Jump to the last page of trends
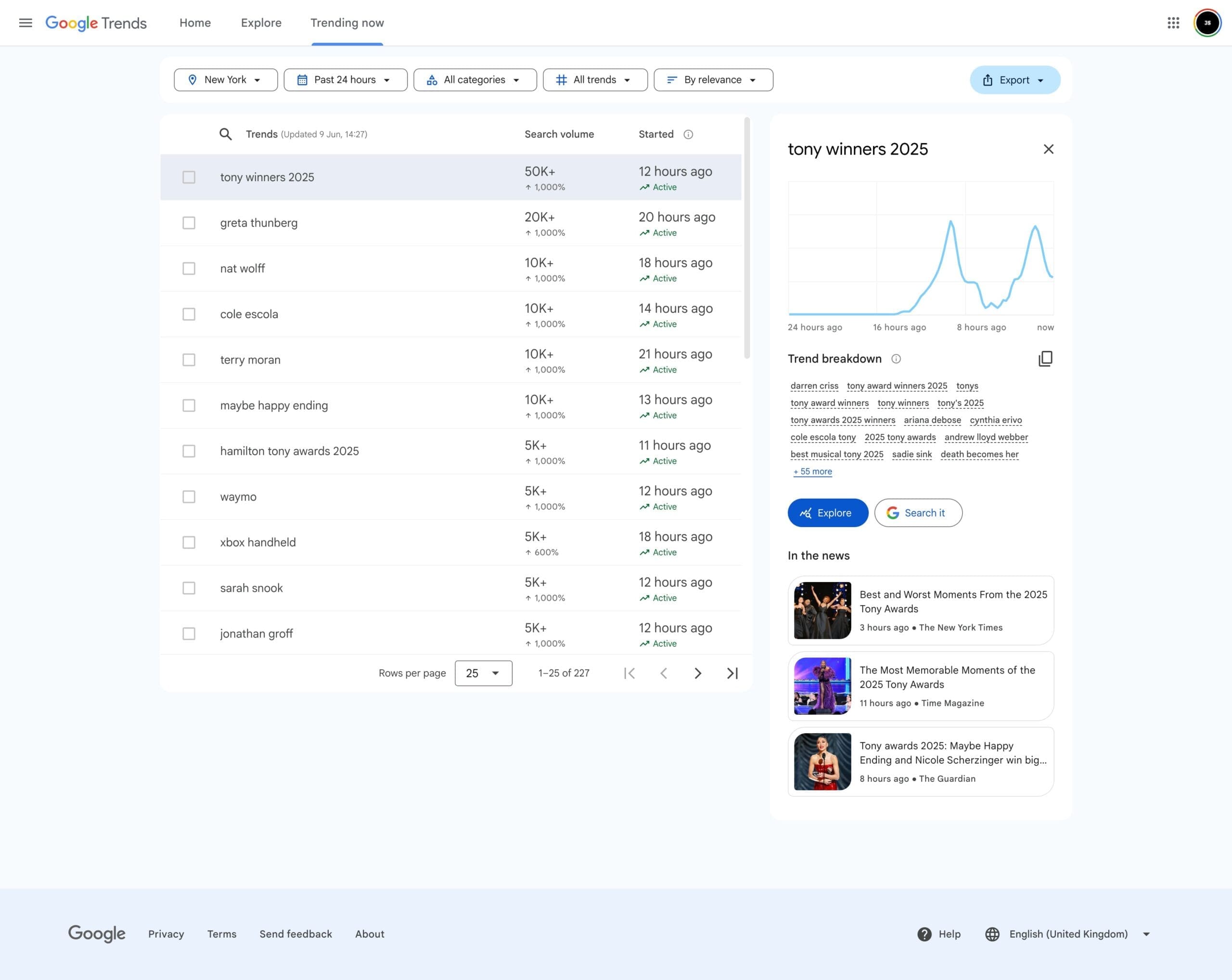This screenshot has height=980, width=1232. point(732,673)
